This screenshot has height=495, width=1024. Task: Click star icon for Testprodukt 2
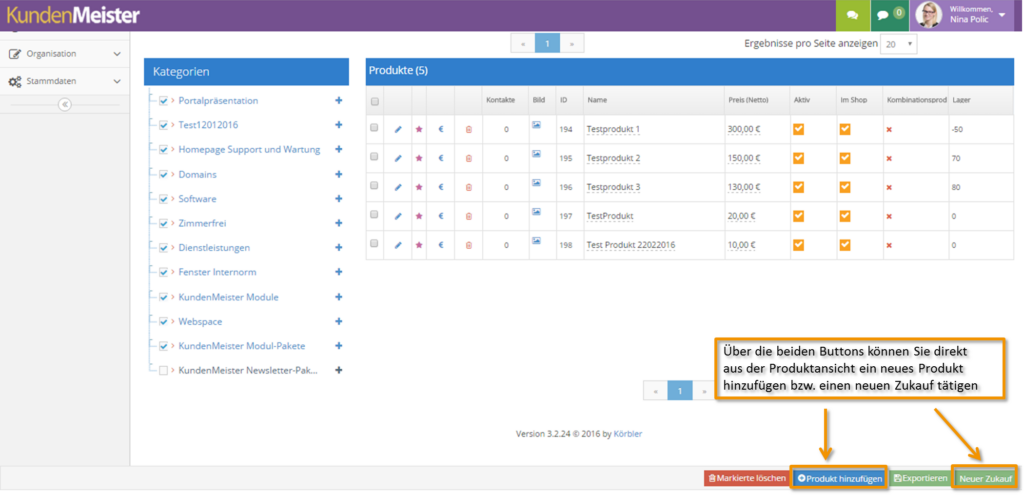419,158
